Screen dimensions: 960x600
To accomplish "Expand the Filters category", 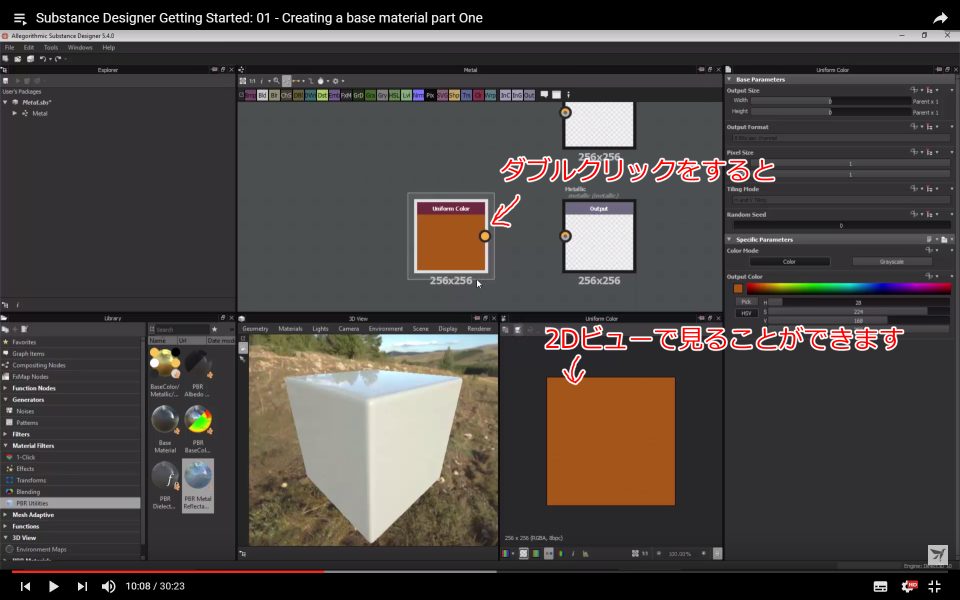I will pyautogui.click(x=6, y=434).
